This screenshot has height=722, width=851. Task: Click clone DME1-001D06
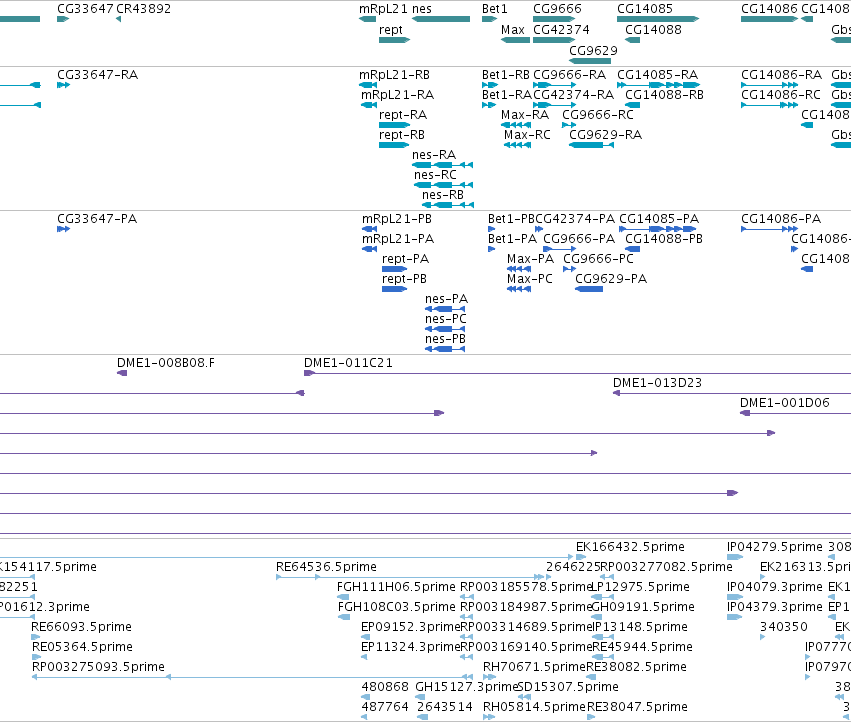[785, 403]
